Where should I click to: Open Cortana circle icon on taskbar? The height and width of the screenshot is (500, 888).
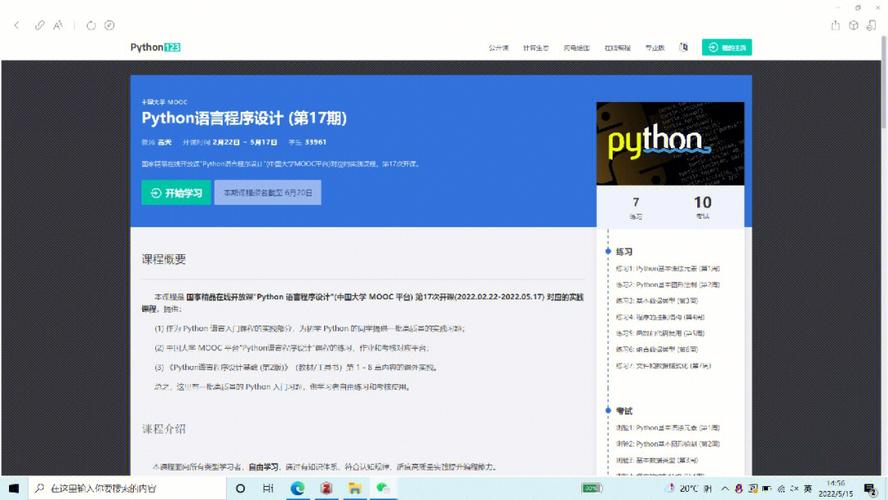[x=240, y=488]
